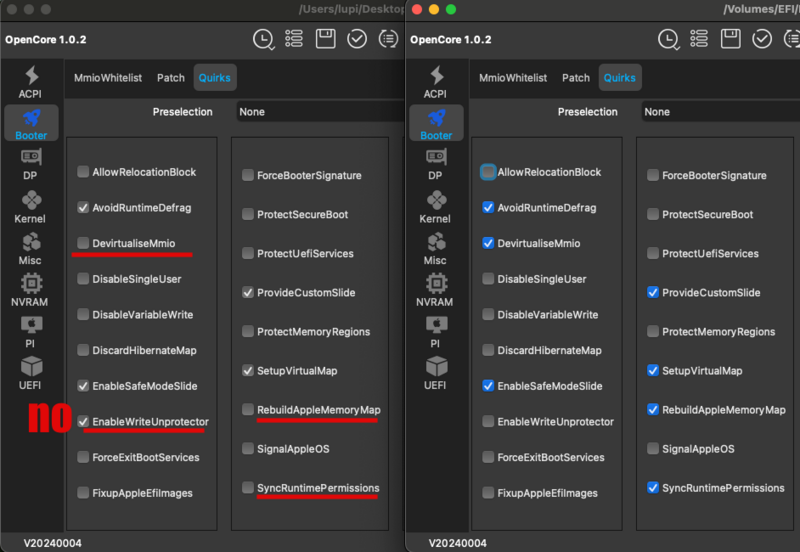
Task: Check RebuildAppleMemoryMap in the left window
Action: coord(248,410)
